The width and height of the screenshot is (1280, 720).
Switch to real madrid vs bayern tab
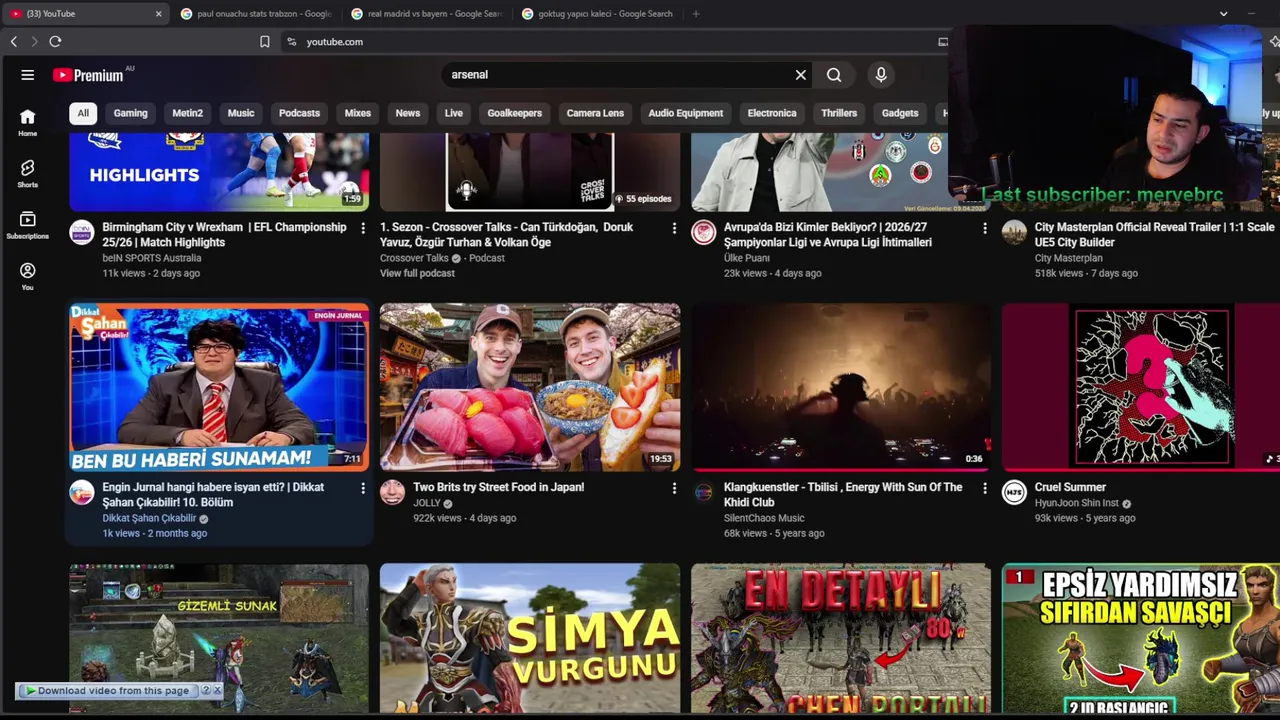(427, 14)
